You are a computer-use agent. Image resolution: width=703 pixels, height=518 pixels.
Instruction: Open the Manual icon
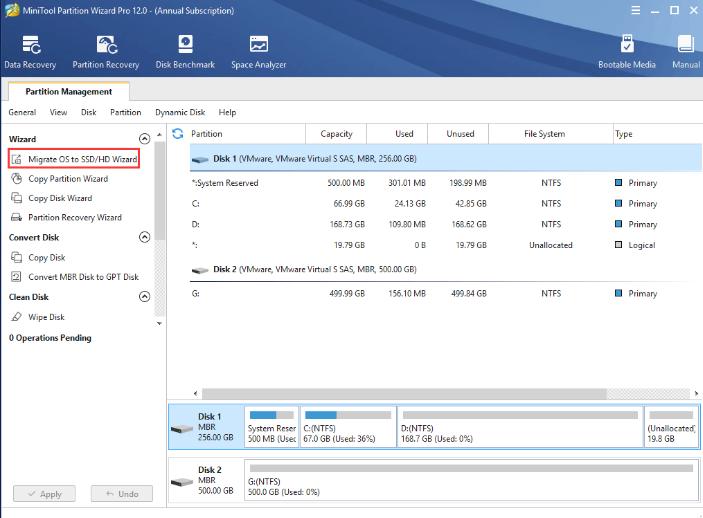coord(686,52)
